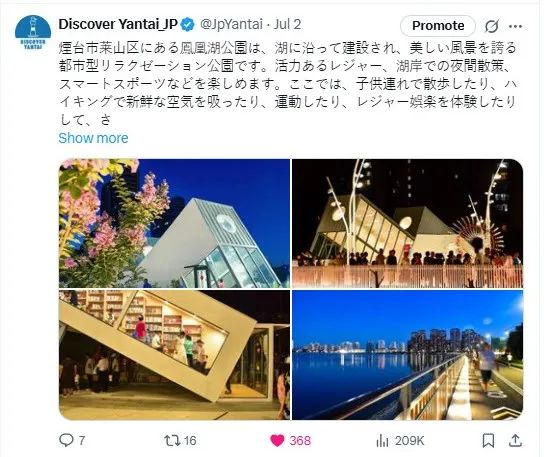Screen dimensions: 544x457
Task: Open the Discover Yantai profile avatar
Action: tap(33, 33)
